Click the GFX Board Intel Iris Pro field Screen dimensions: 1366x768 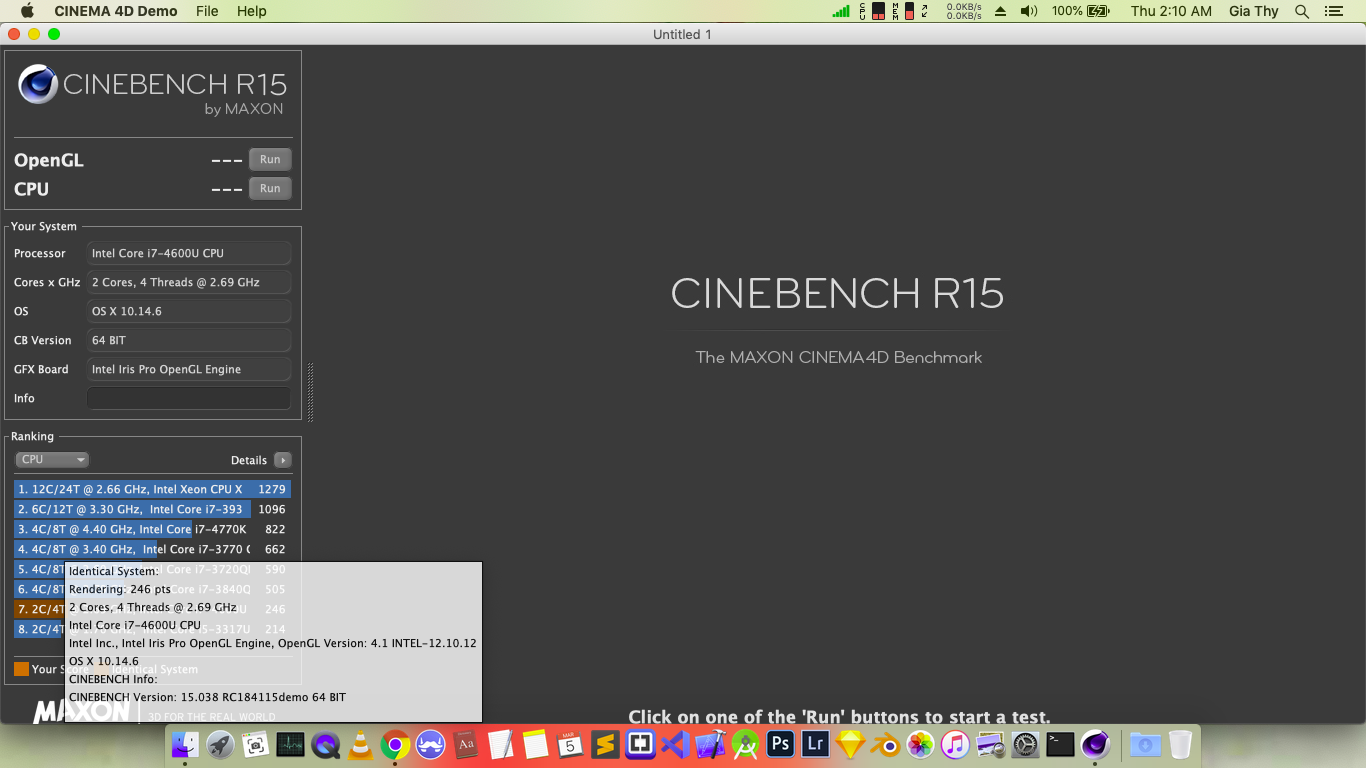pyautogui.click(x=189, y=369)
